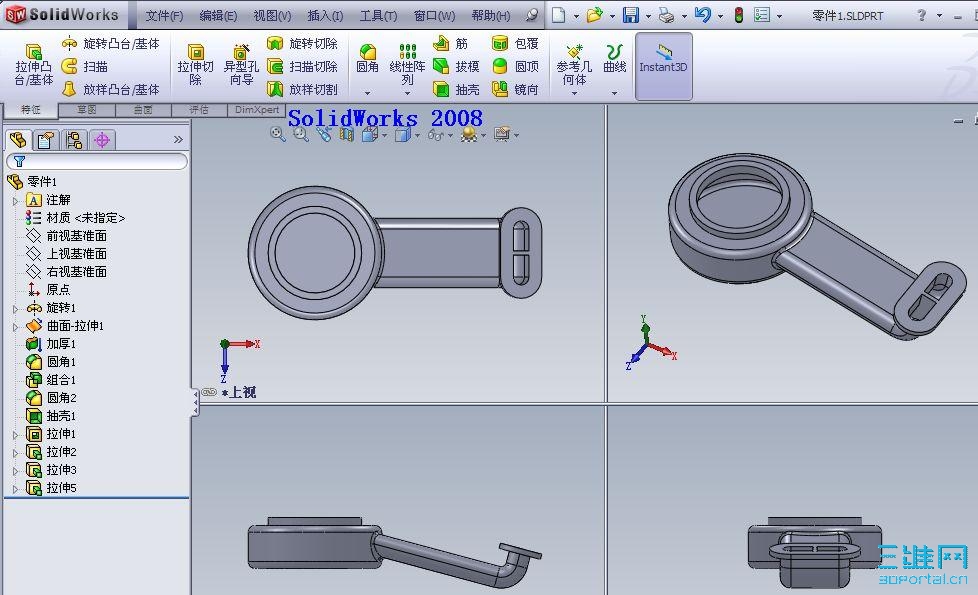Open the FeatureManager design tree tab

pyautogui.click(x=19, y=140)
